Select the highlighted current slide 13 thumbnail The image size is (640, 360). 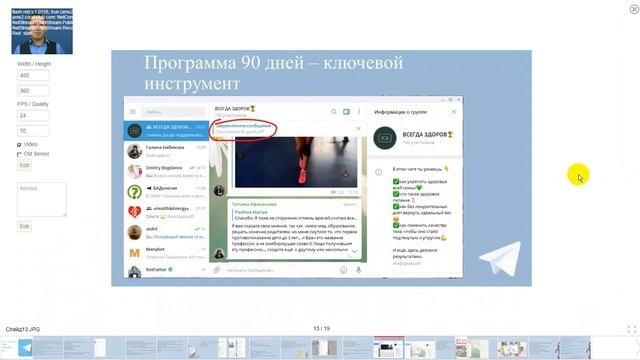point(389,347)
